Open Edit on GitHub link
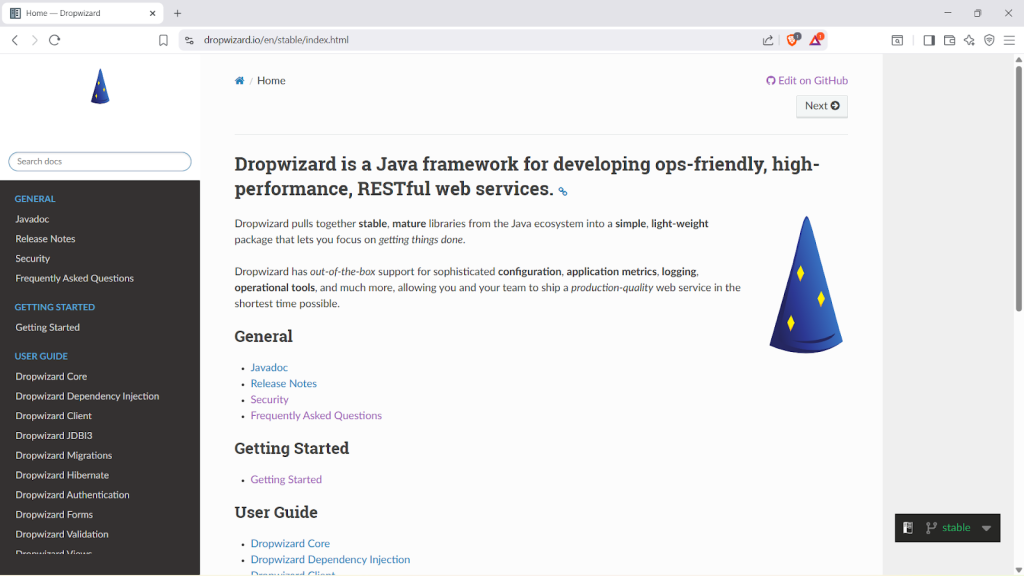 (807, 81)
